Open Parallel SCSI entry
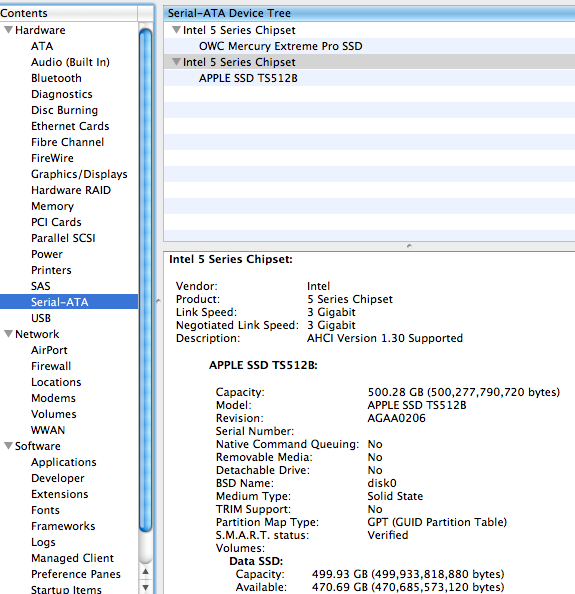 [63, 238]
